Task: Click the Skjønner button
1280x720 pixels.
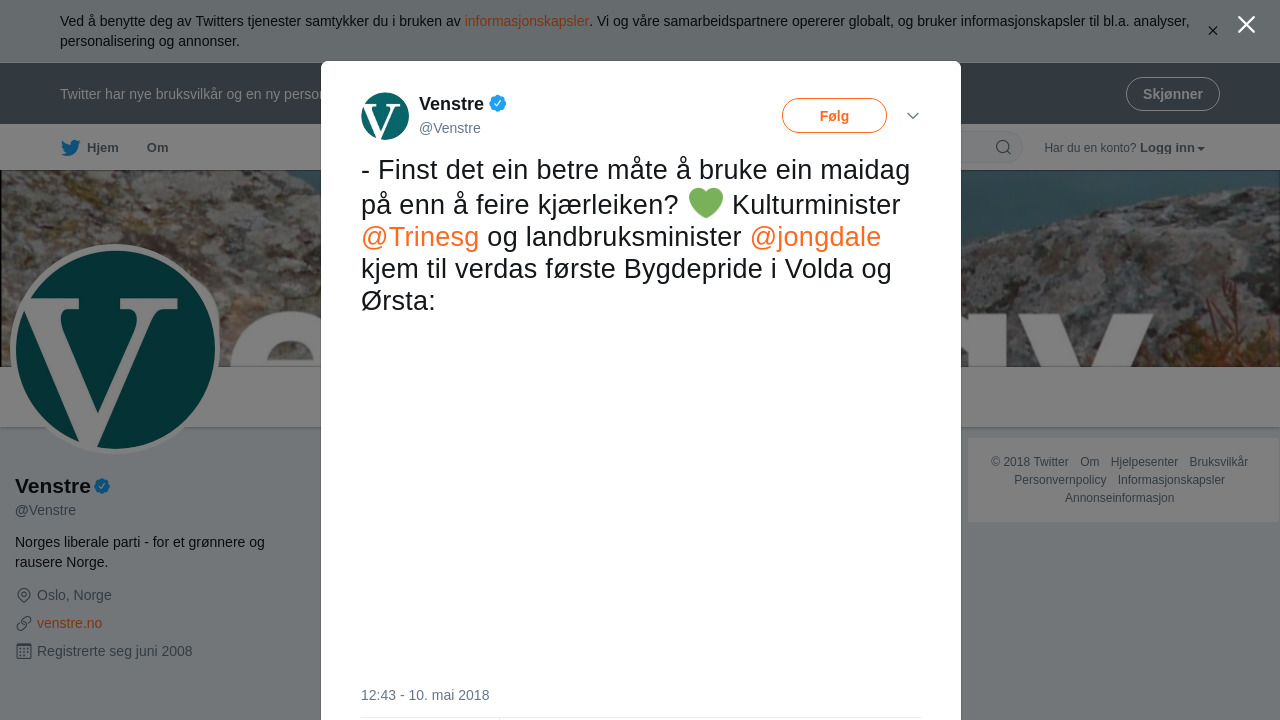Action: coord(1173,94)
